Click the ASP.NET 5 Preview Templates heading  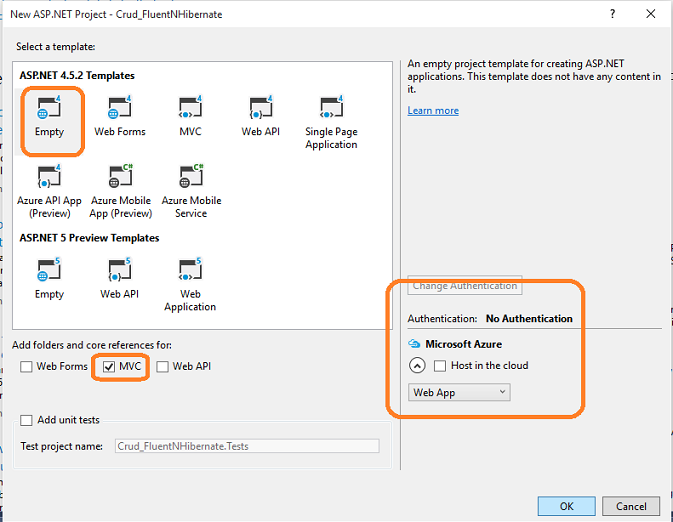(x=89, y=238)
